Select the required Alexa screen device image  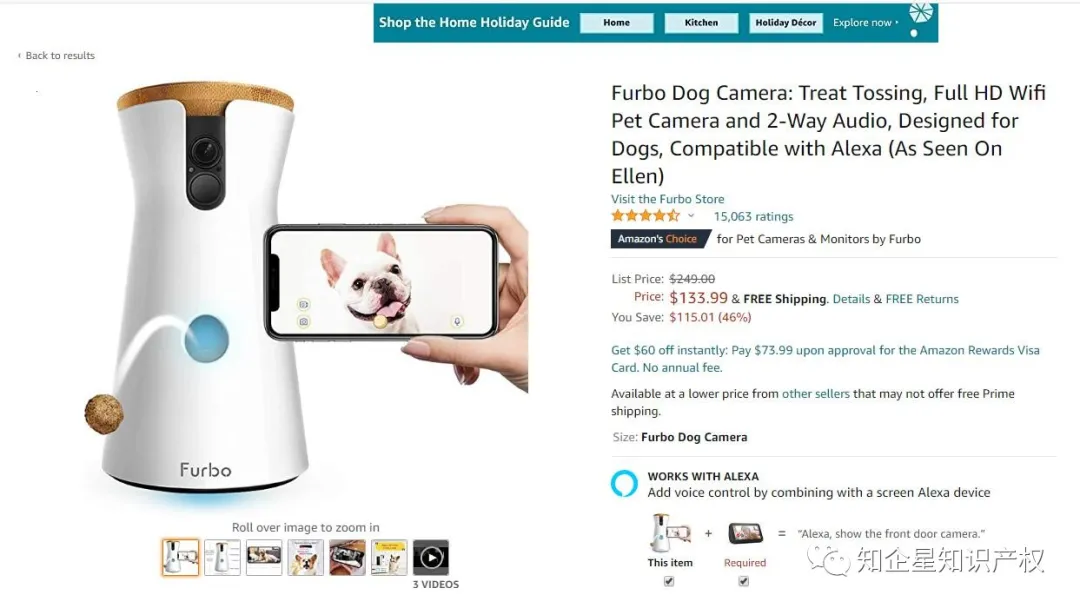pyautogui.click(x=746, y=534)
